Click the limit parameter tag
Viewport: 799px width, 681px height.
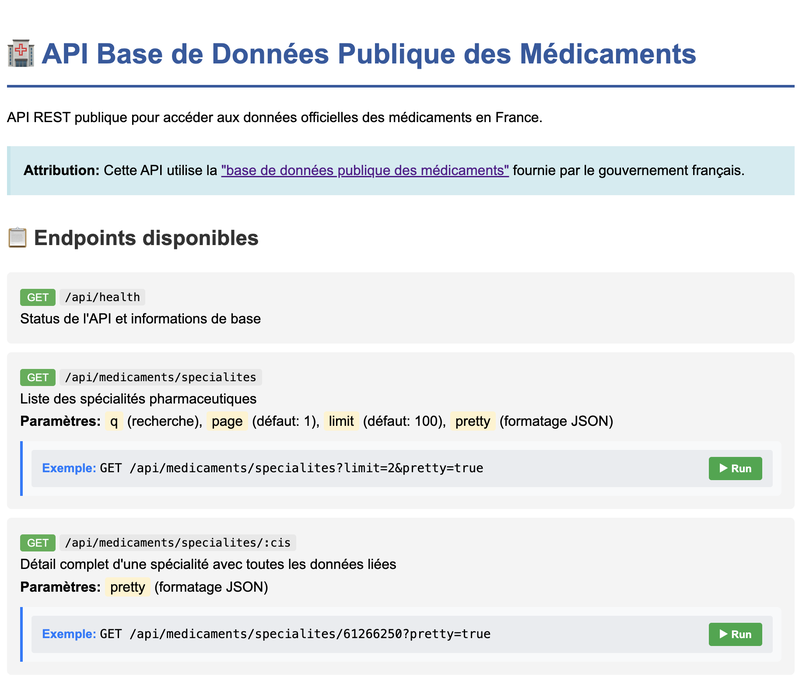click(341, 421)
